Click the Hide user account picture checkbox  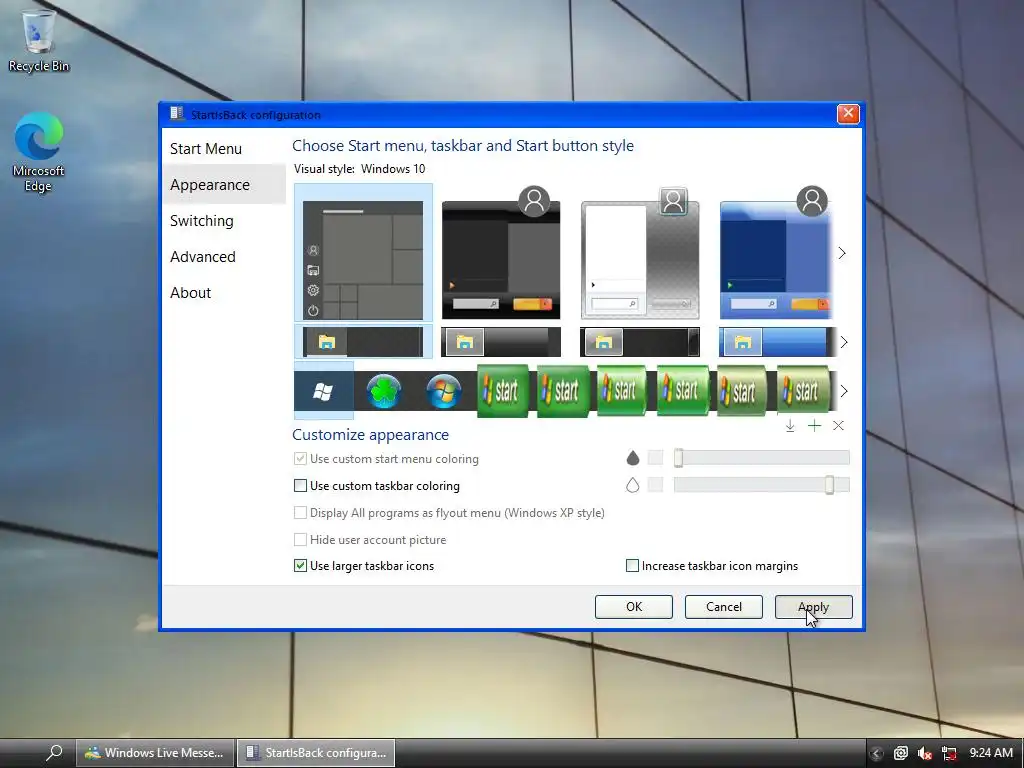tap(300, 539)
